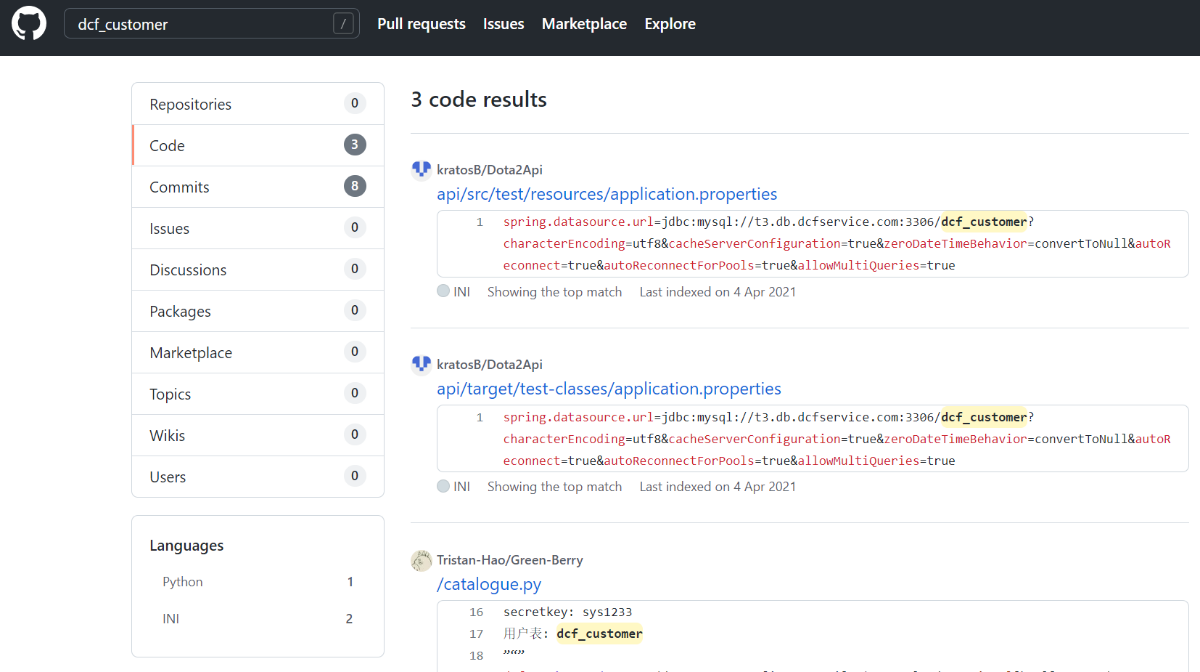Click the INI language dot on second result
This screenshot has height=672, width=1200.
coord(443,487)
